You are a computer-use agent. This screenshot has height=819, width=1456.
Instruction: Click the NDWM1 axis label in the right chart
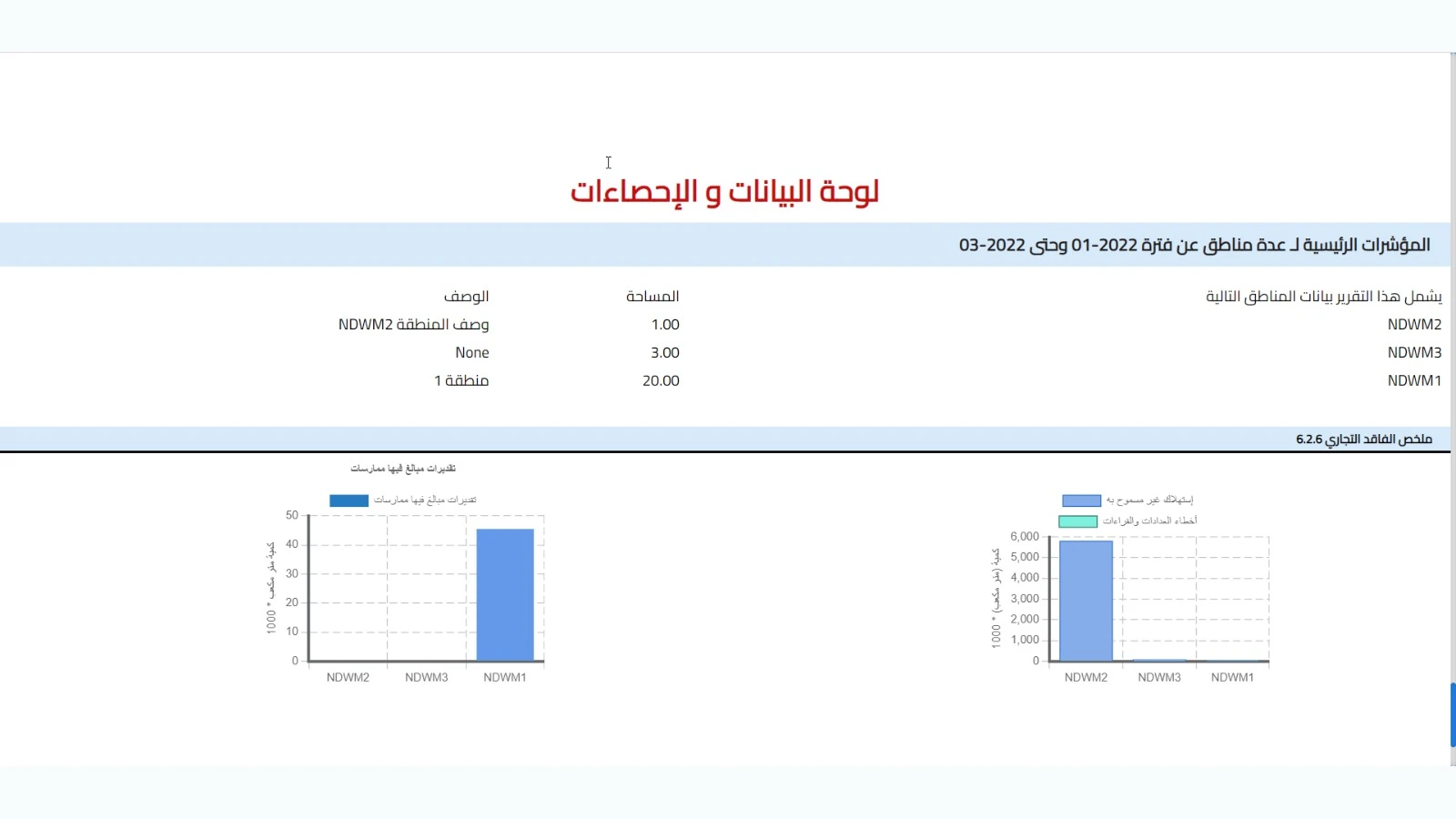tap(1232, 678)
